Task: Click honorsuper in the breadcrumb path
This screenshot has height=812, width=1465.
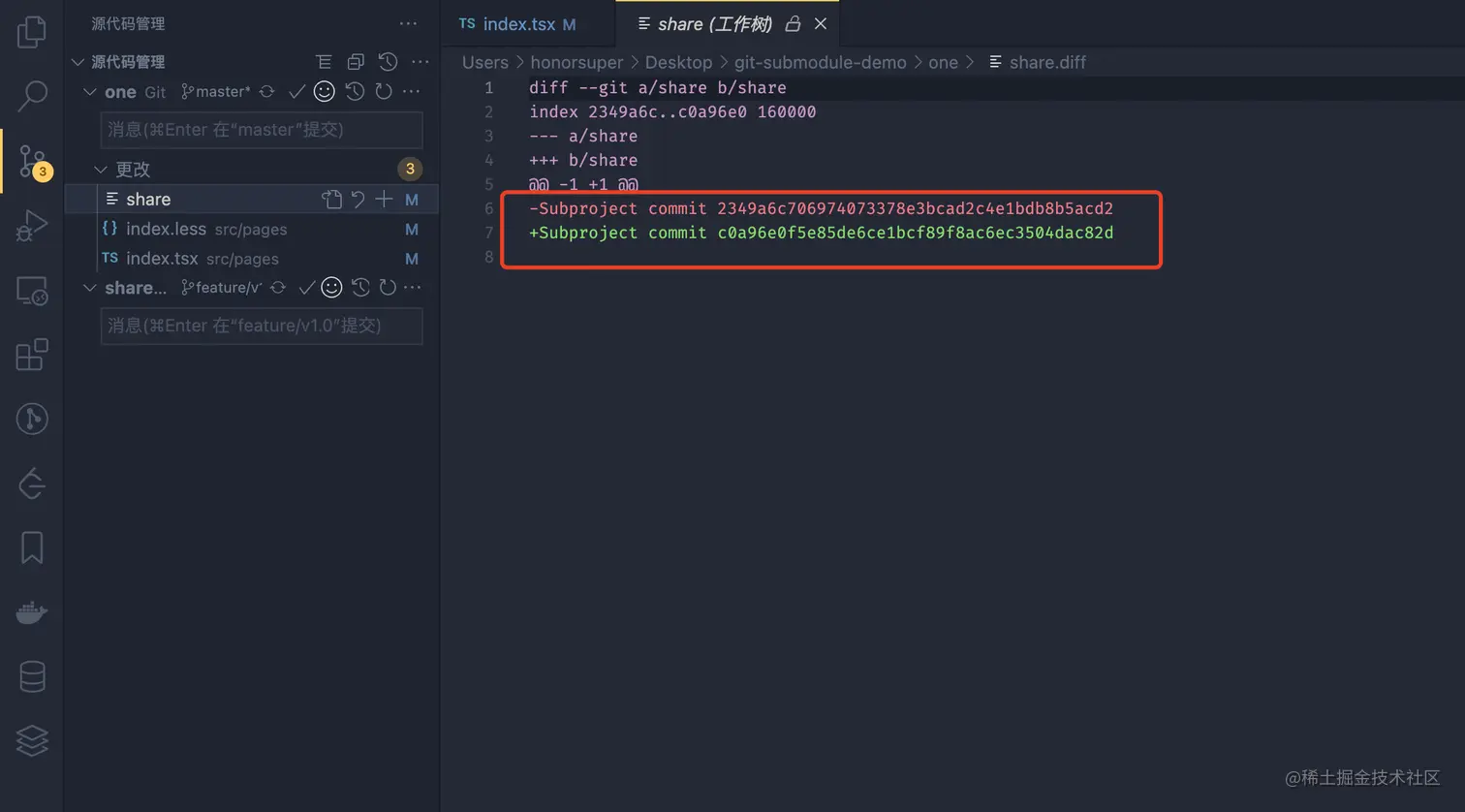Action: (x=577, y=63)
